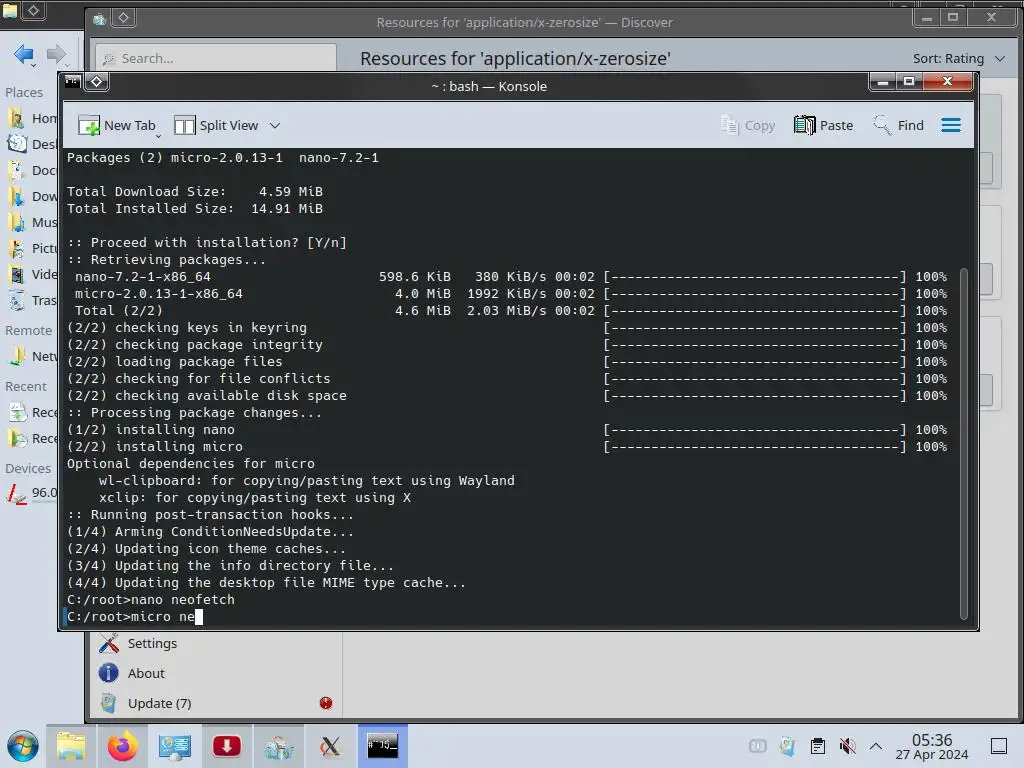This screenshot has width=1024, height=768.
Task: Open the X app icon on taskbar
Action: click(x=330, y=746)
